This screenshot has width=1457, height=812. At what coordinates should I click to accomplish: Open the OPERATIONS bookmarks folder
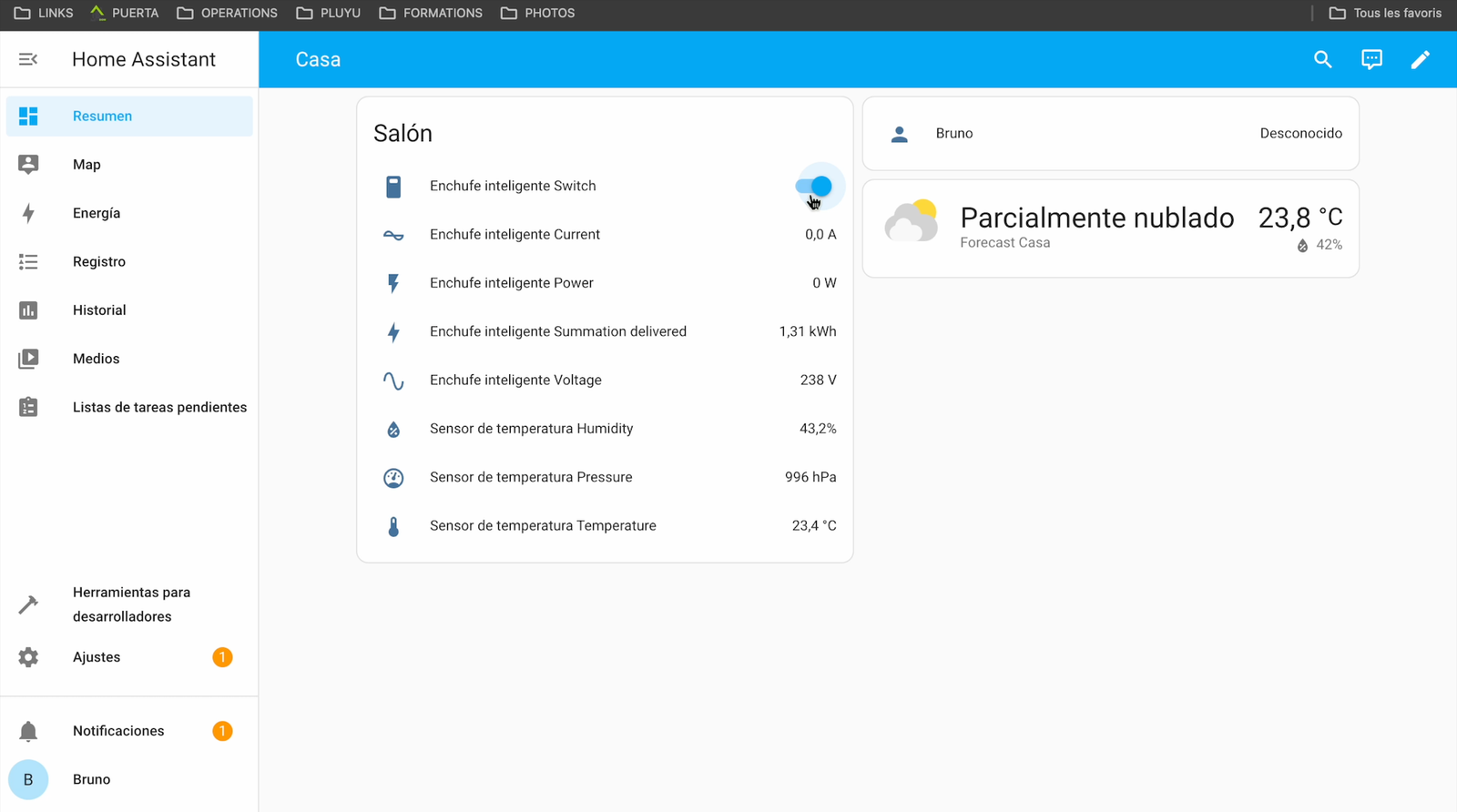point(227,13)
